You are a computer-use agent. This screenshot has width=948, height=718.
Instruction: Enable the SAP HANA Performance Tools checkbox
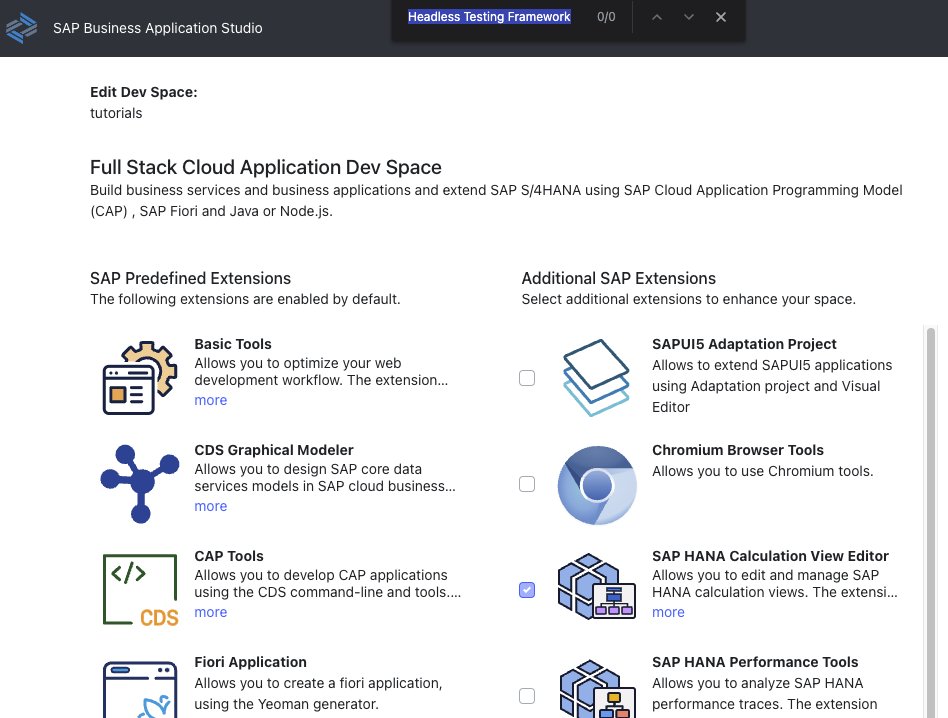coord(527,696)
